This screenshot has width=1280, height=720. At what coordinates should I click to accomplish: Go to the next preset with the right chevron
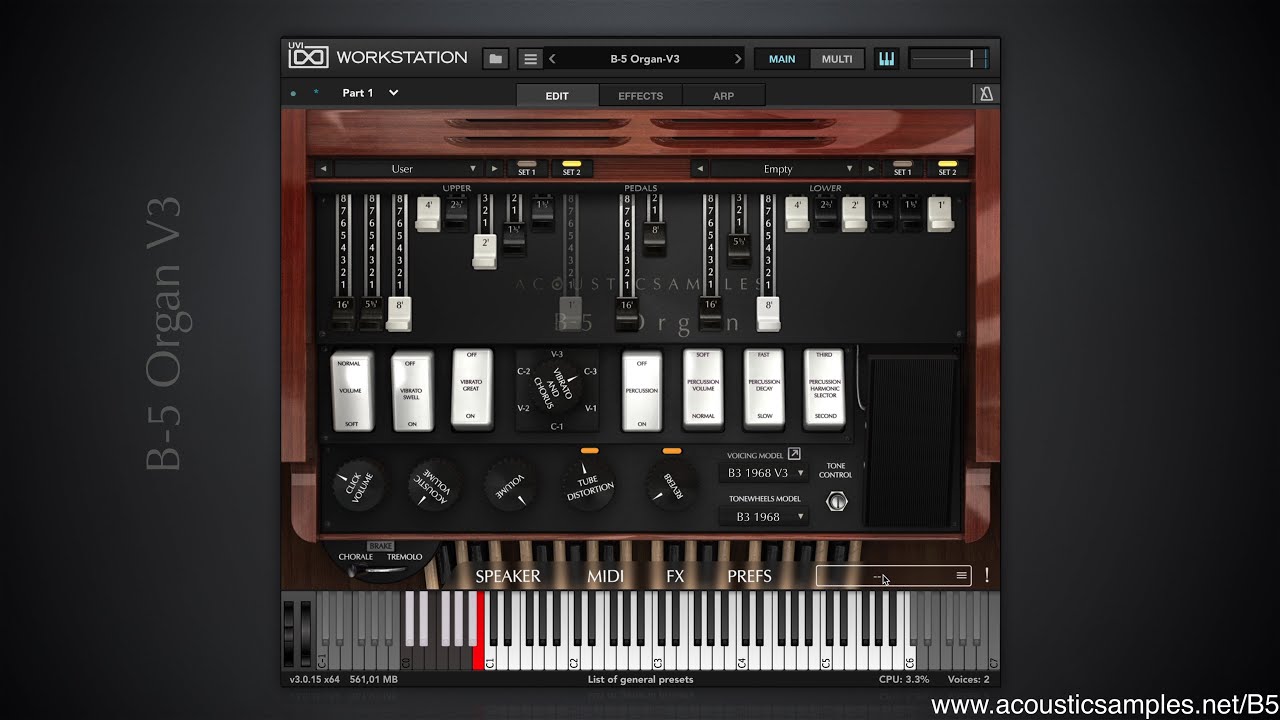point(738,59)
